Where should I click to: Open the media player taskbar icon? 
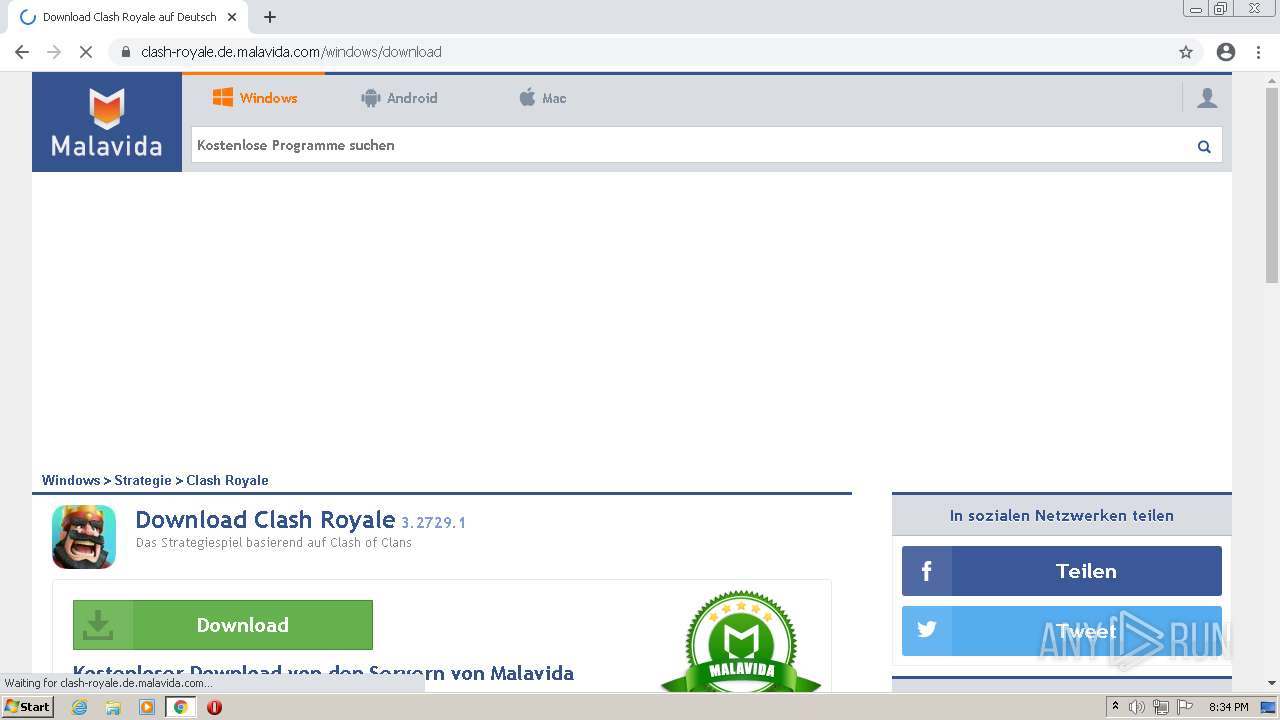click(x=147, y=707)
